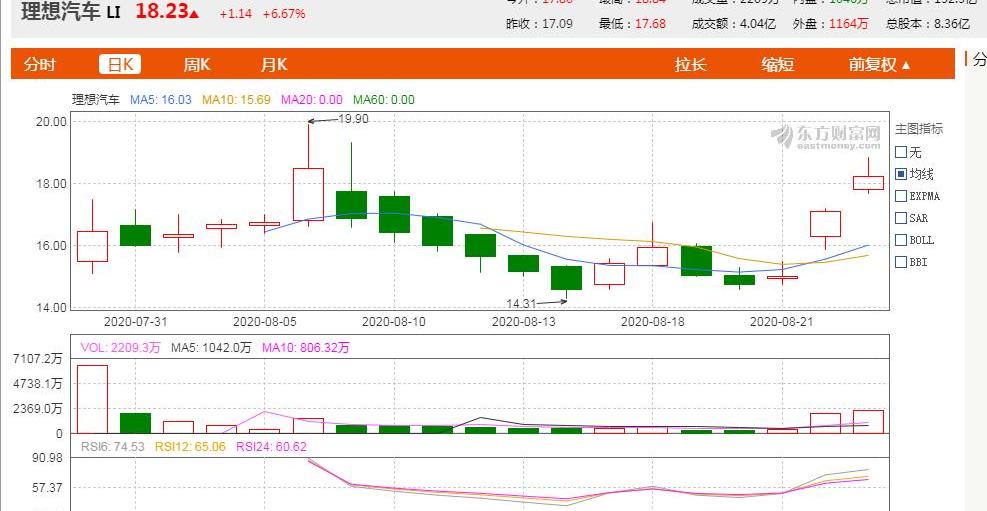Viewport: 987px width, 511px height.
Task: Click the volume MA10: 806.32万 label
Action: tap(305, 347)
